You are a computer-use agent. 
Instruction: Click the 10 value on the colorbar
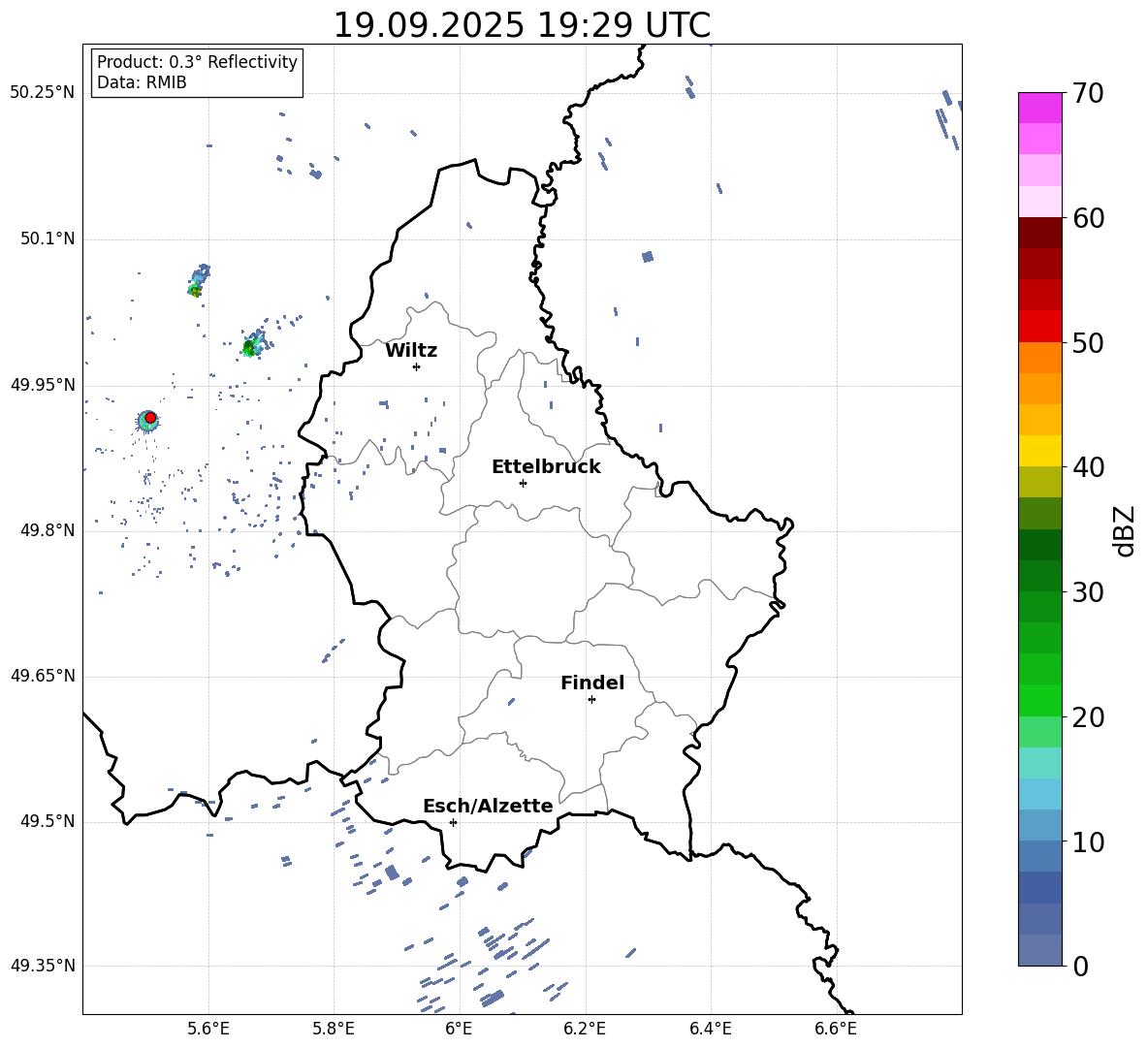pos(1088,842)
